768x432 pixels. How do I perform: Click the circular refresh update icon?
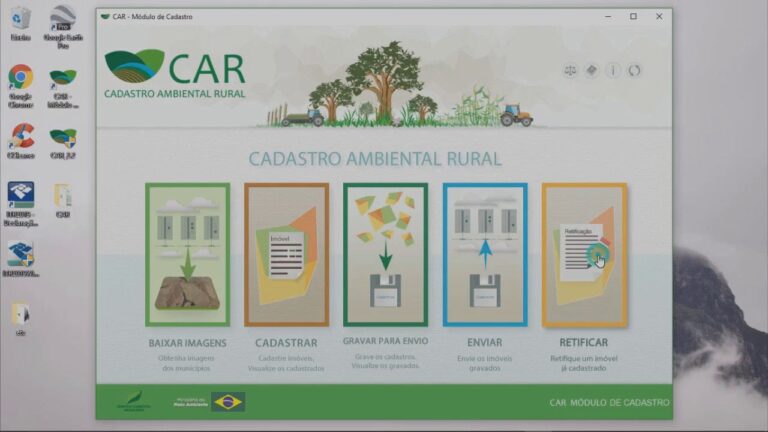click(634, 71)
